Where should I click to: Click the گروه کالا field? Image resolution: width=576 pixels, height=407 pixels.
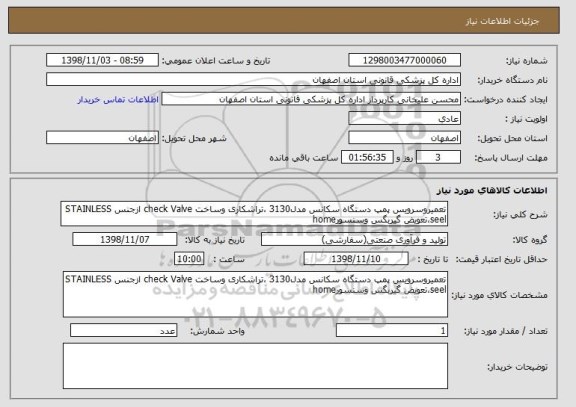354,239
